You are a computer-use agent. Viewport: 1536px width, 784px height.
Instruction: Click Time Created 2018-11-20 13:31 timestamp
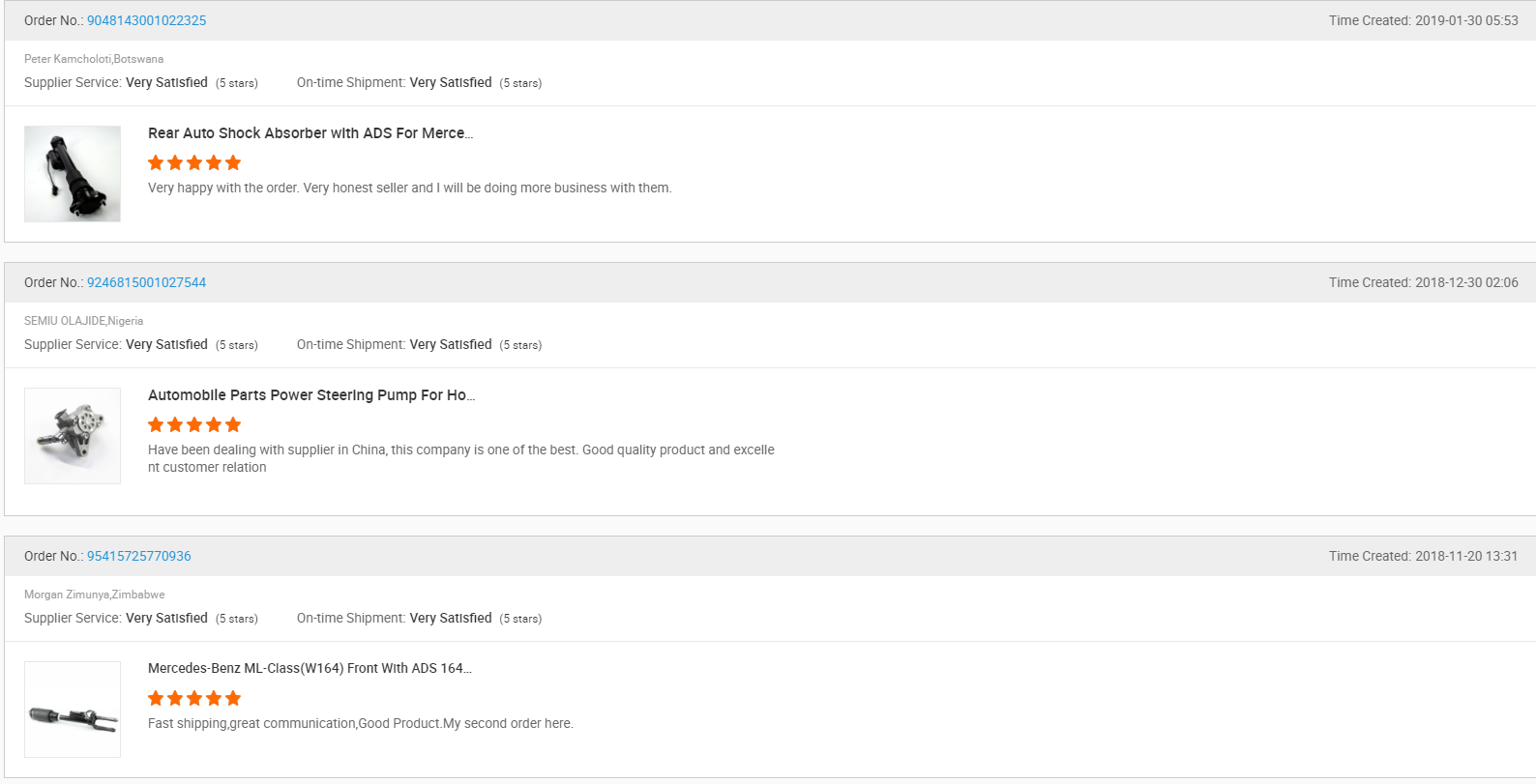[1424, 556]
